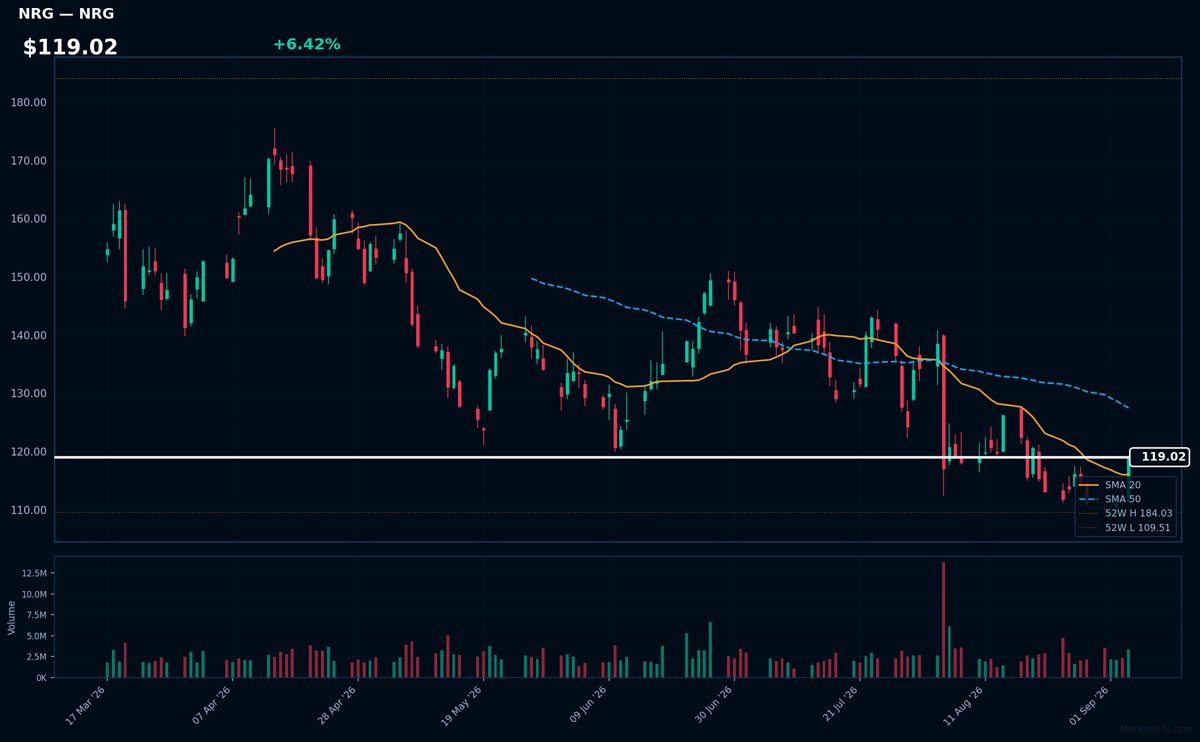Click the 110.00 price axis label

click(29, 510)
